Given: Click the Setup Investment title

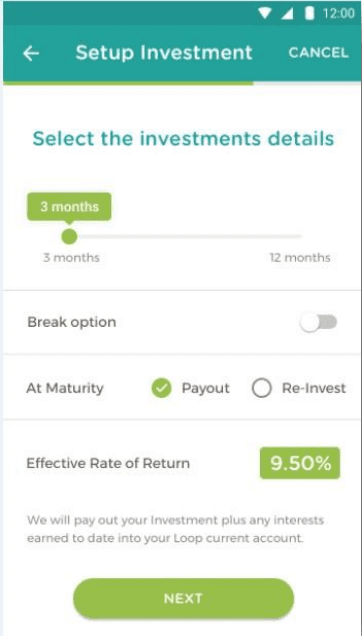Looking at the screenshot, I should click(164, 53).
